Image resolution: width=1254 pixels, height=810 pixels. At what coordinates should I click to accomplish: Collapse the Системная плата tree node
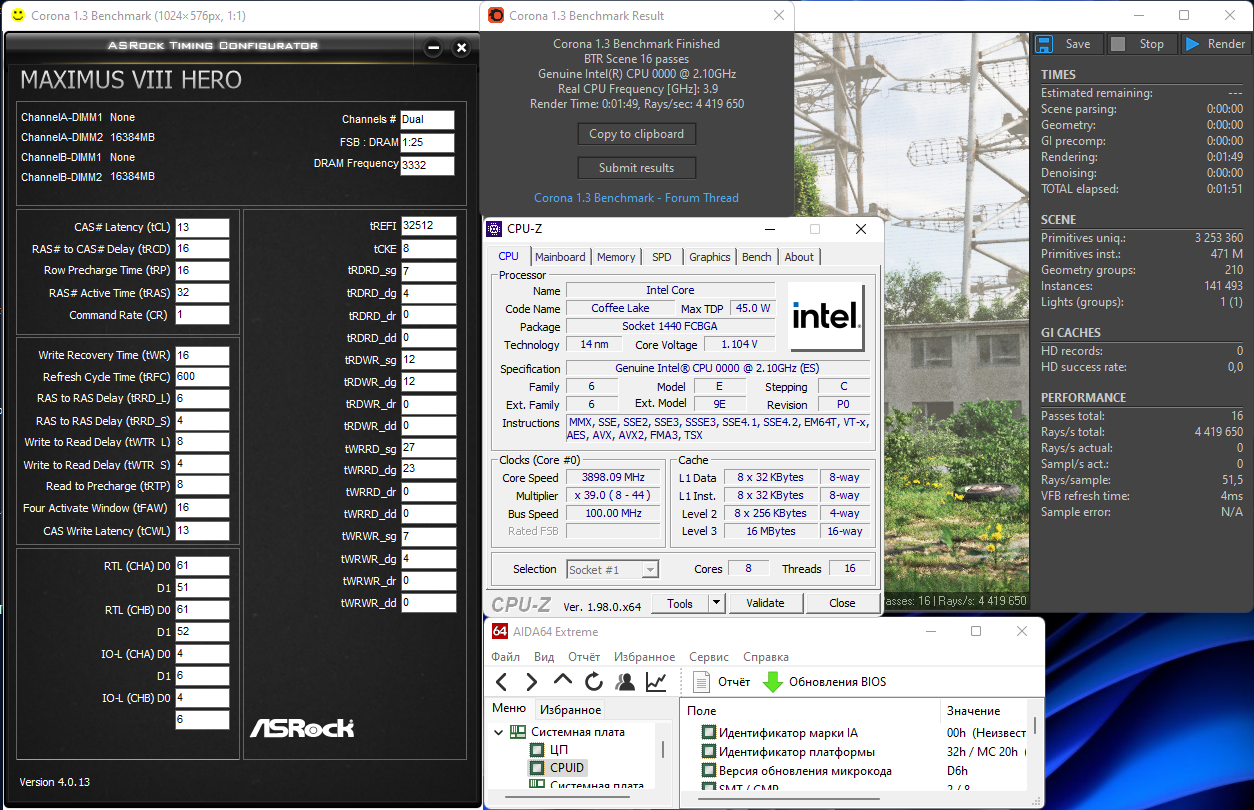[499, 732]
